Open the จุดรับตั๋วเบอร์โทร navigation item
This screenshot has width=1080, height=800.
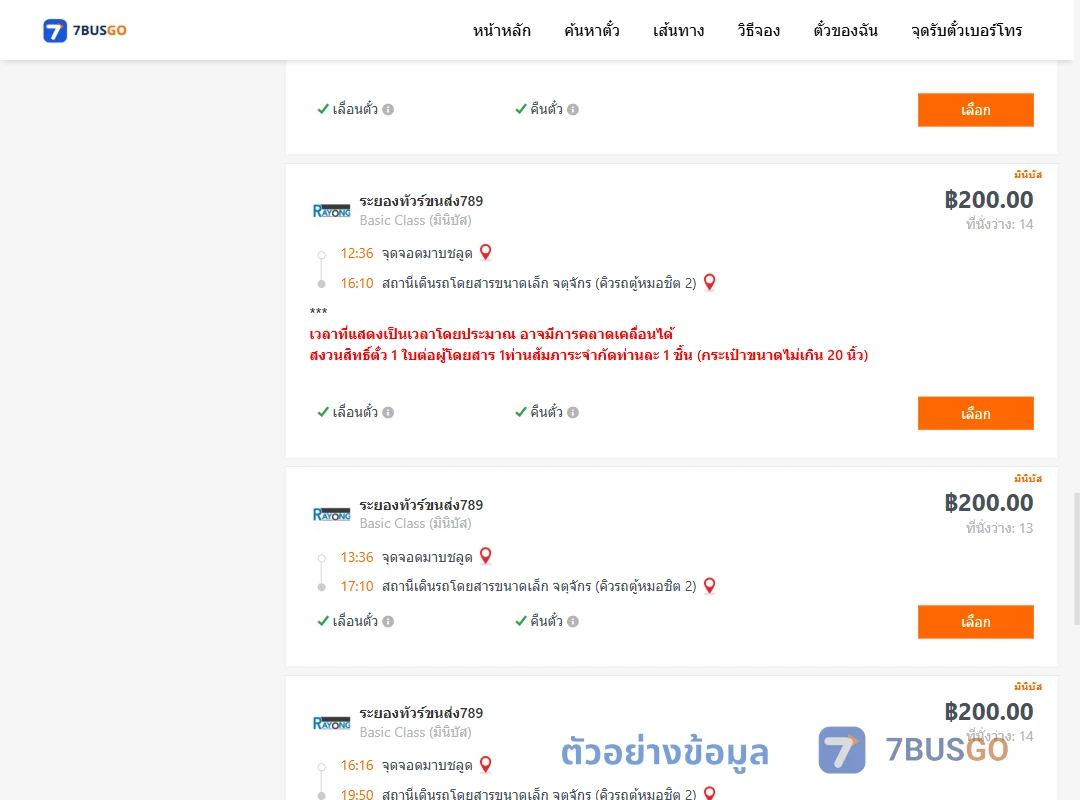(x=966, y=31)
